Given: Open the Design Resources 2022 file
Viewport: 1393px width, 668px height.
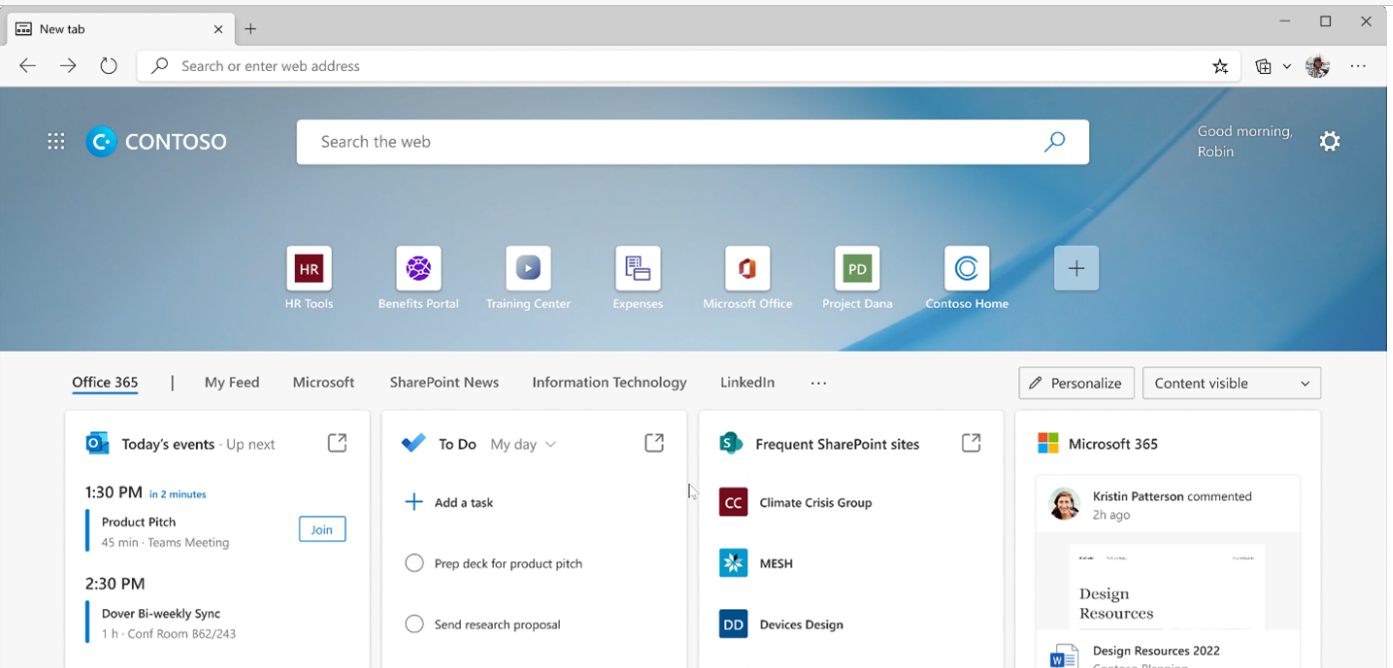Looking at the screenshot, I should pyautogui.click(x=1156, y=651).
